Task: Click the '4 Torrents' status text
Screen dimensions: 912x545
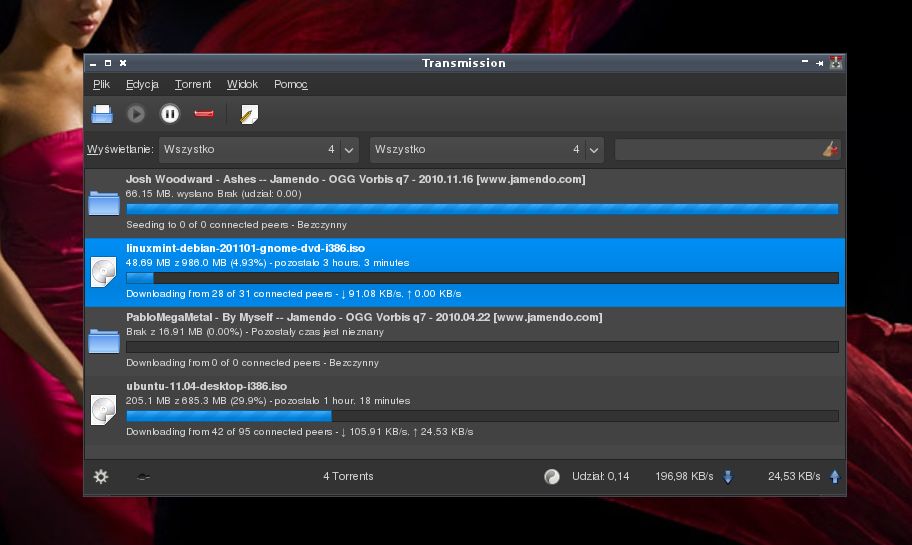Action: click(348, 476)
